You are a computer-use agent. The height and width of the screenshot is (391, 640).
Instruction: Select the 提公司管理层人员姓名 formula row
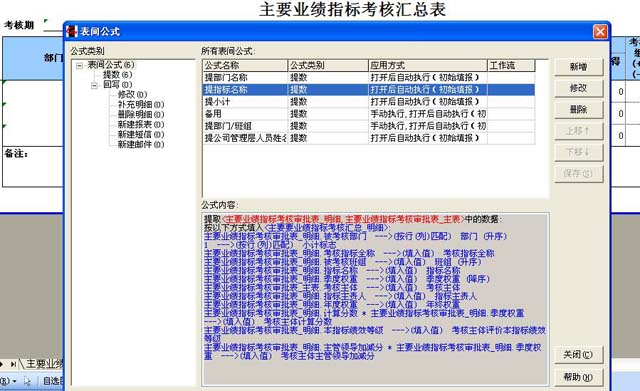(x=369, y=138)
